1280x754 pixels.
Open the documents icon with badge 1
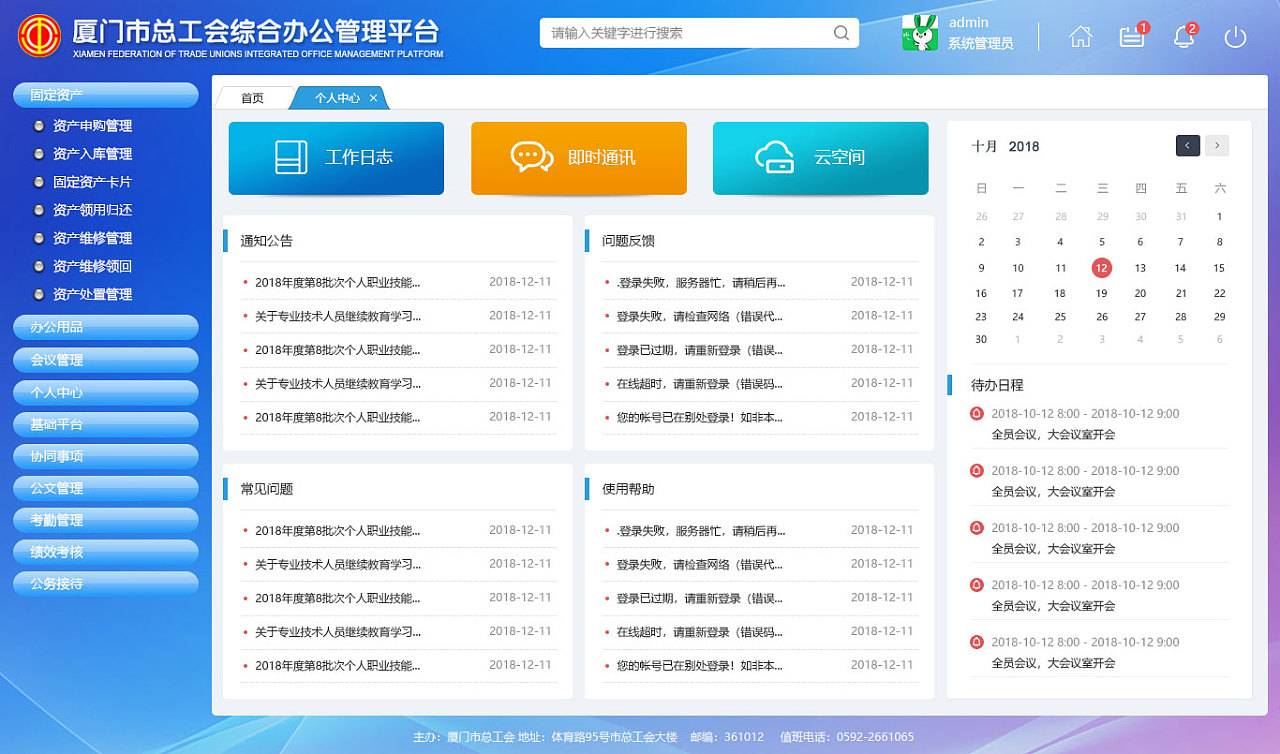1131,36
